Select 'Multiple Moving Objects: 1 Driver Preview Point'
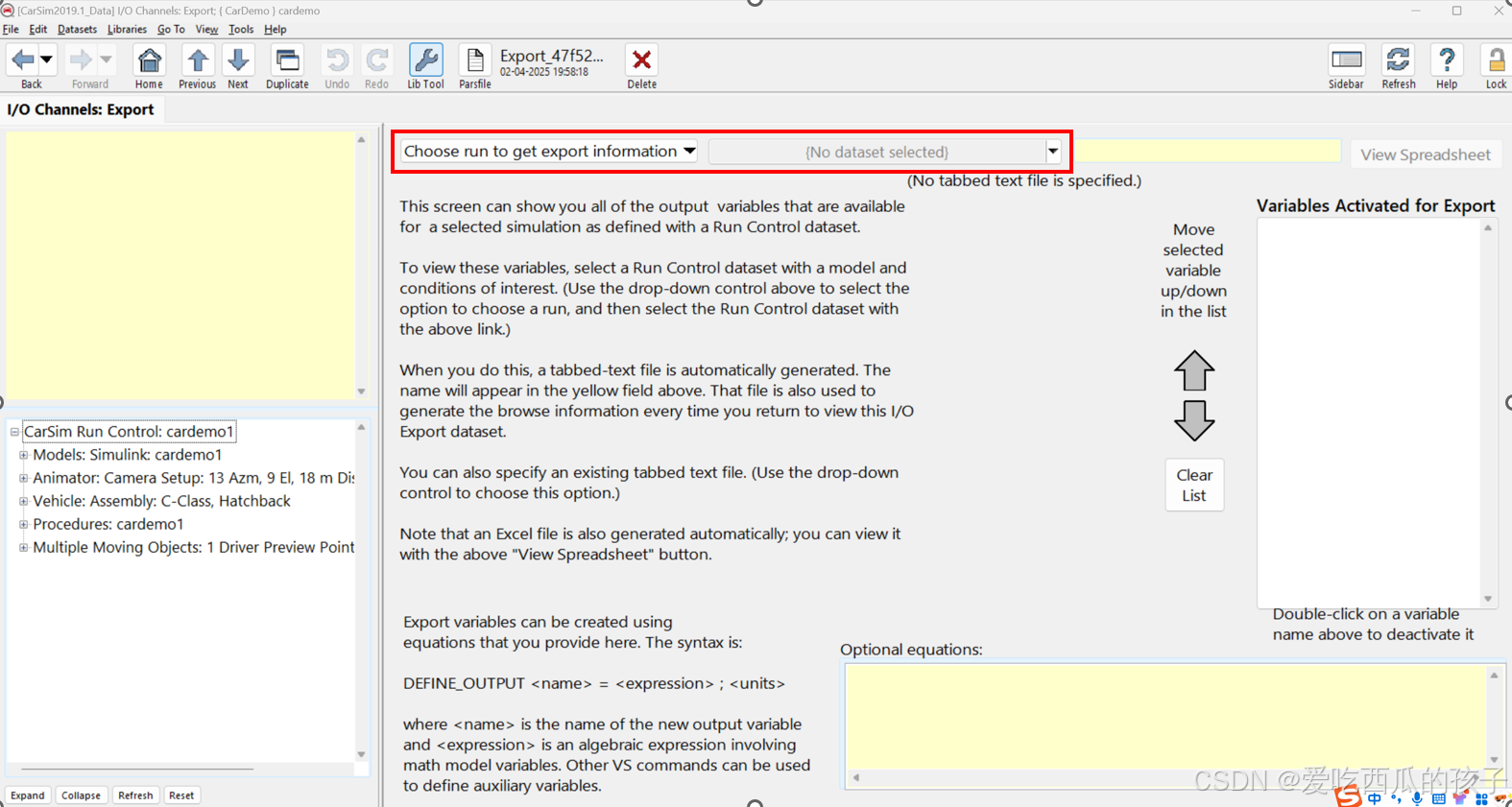 pos(194,547)
